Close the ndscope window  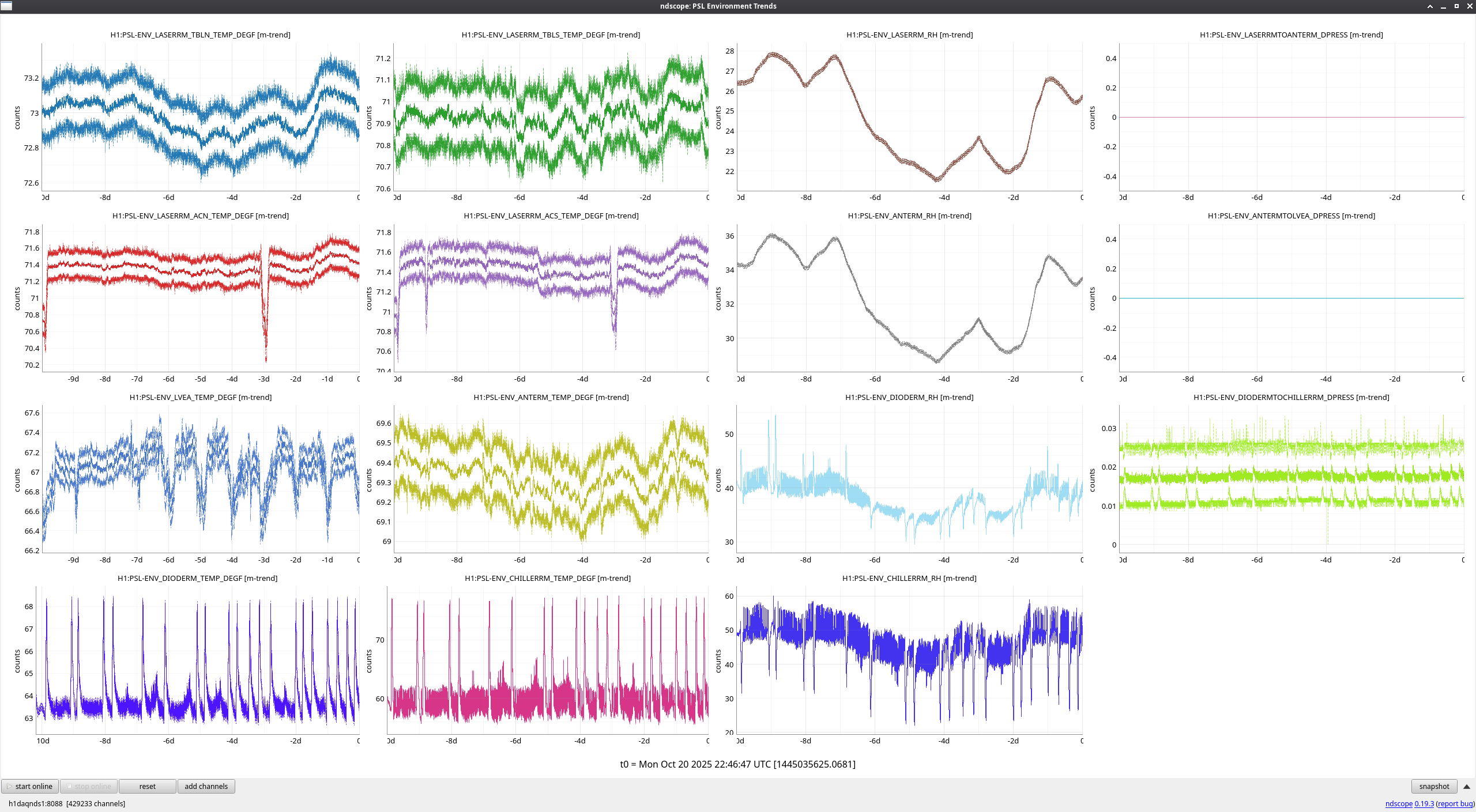1469,6
